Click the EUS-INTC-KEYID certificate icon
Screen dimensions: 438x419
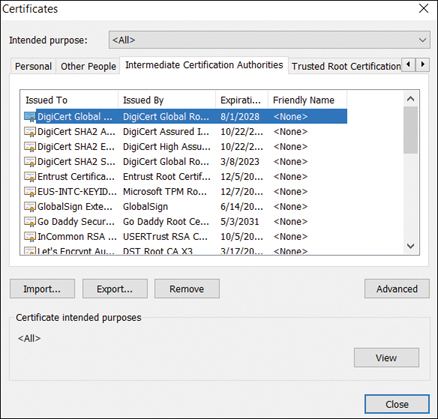(x=30, y=192)
